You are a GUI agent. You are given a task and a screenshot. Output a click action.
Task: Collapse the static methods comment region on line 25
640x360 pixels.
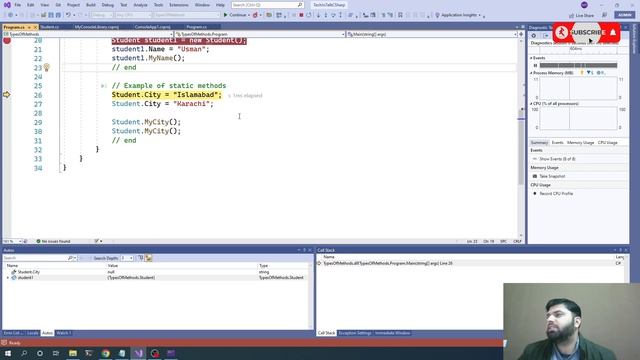point(103,86)
